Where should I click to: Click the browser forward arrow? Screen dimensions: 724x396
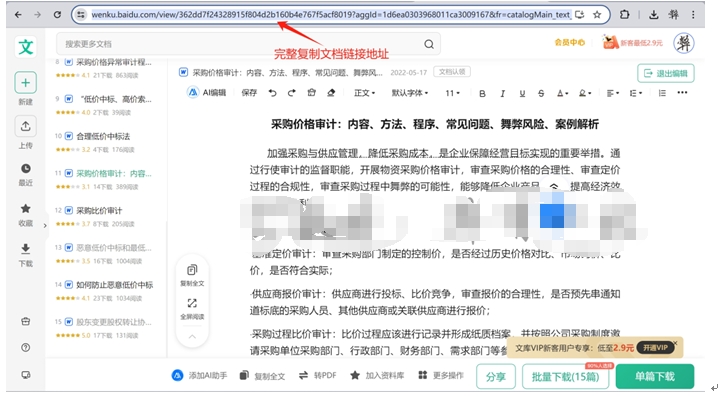(x=37, y=15)
